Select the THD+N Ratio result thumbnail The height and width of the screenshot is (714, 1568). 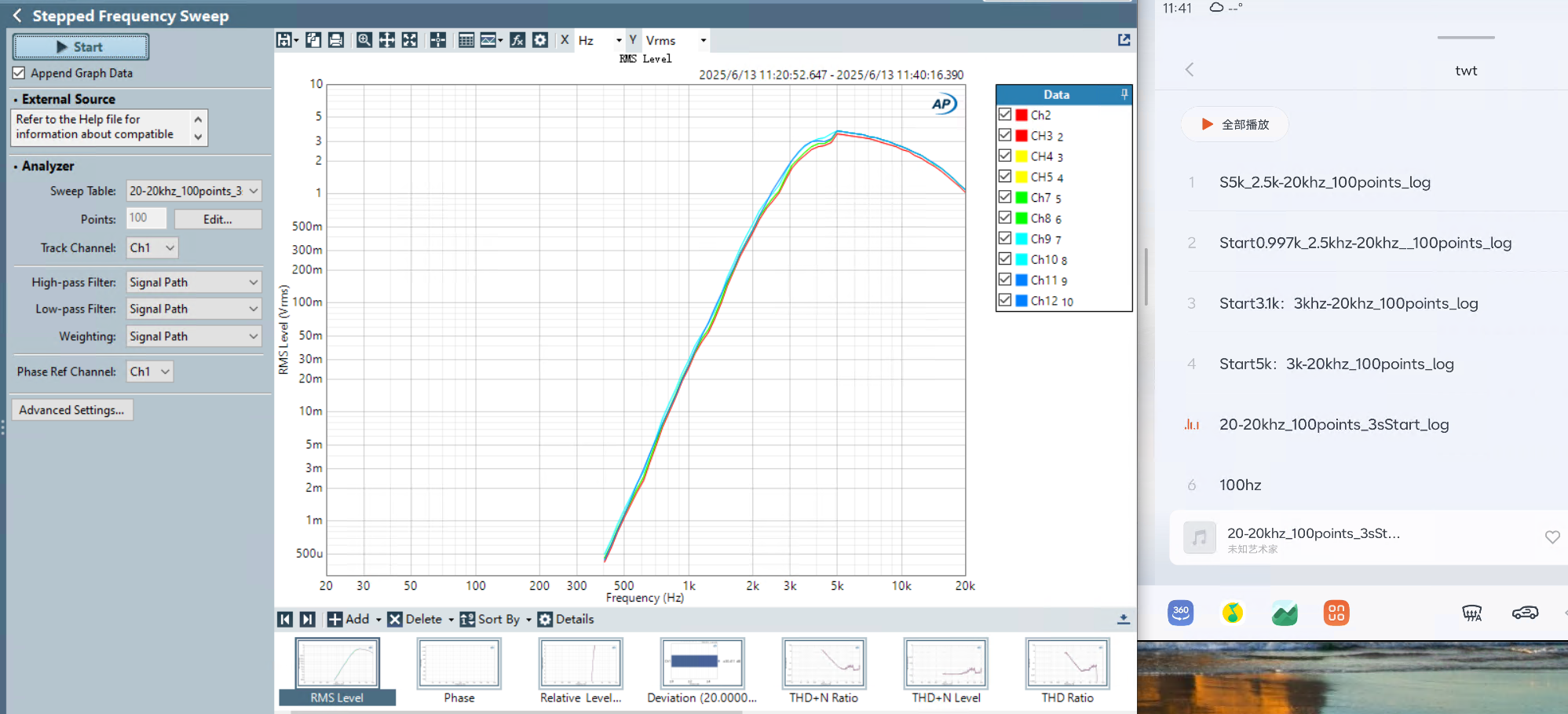click(x=824, y=671)
